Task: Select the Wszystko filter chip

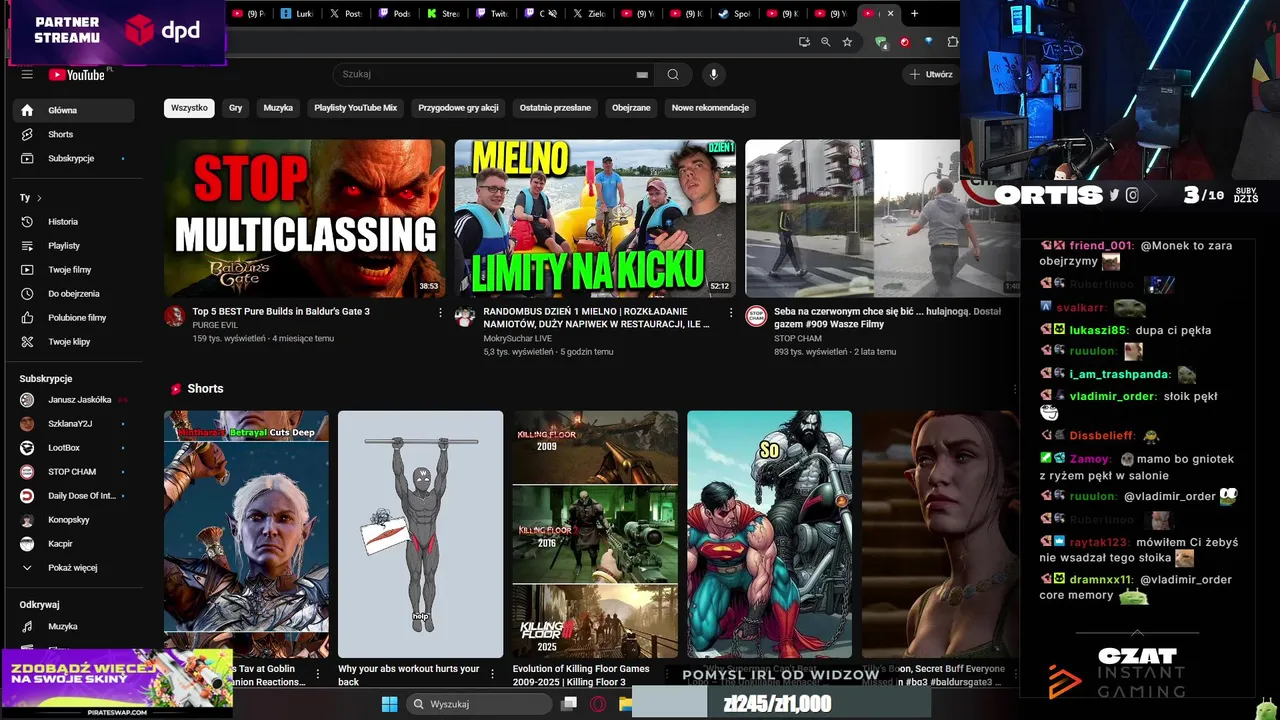Action: click(189, 108)
